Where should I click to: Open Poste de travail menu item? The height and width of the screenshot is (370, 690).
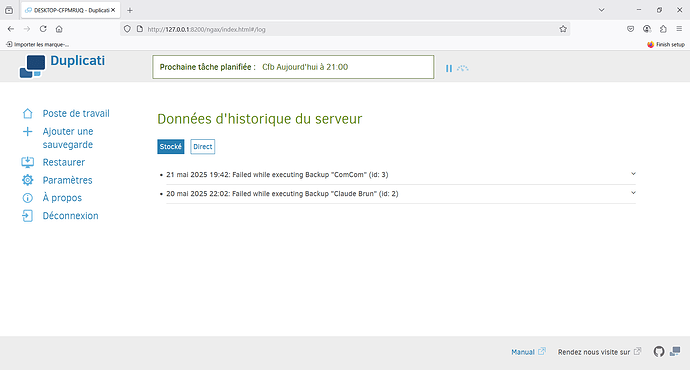click(76, 114)
